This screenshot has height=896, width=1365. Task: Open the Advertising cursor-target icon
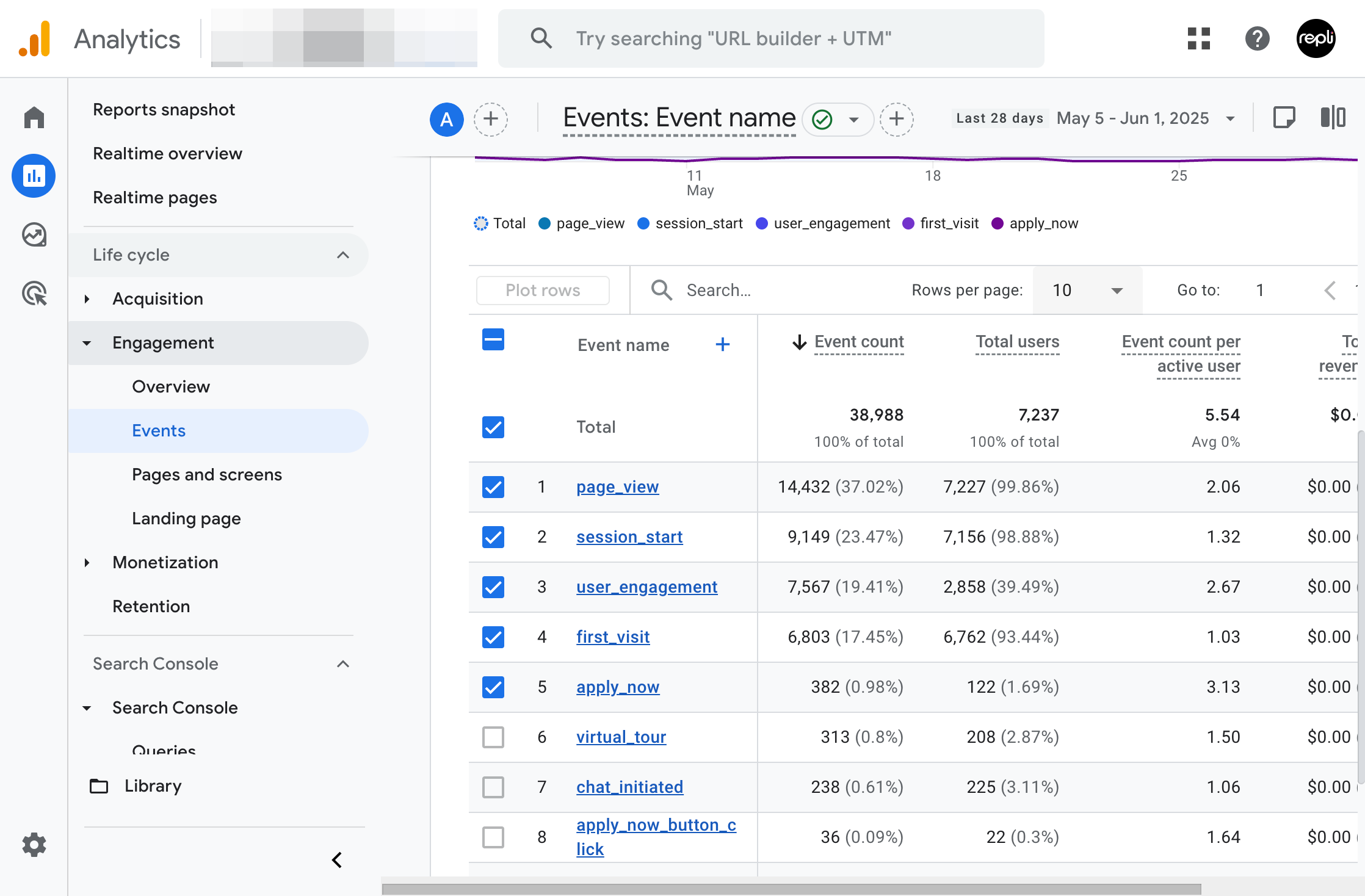coord(34,293)
